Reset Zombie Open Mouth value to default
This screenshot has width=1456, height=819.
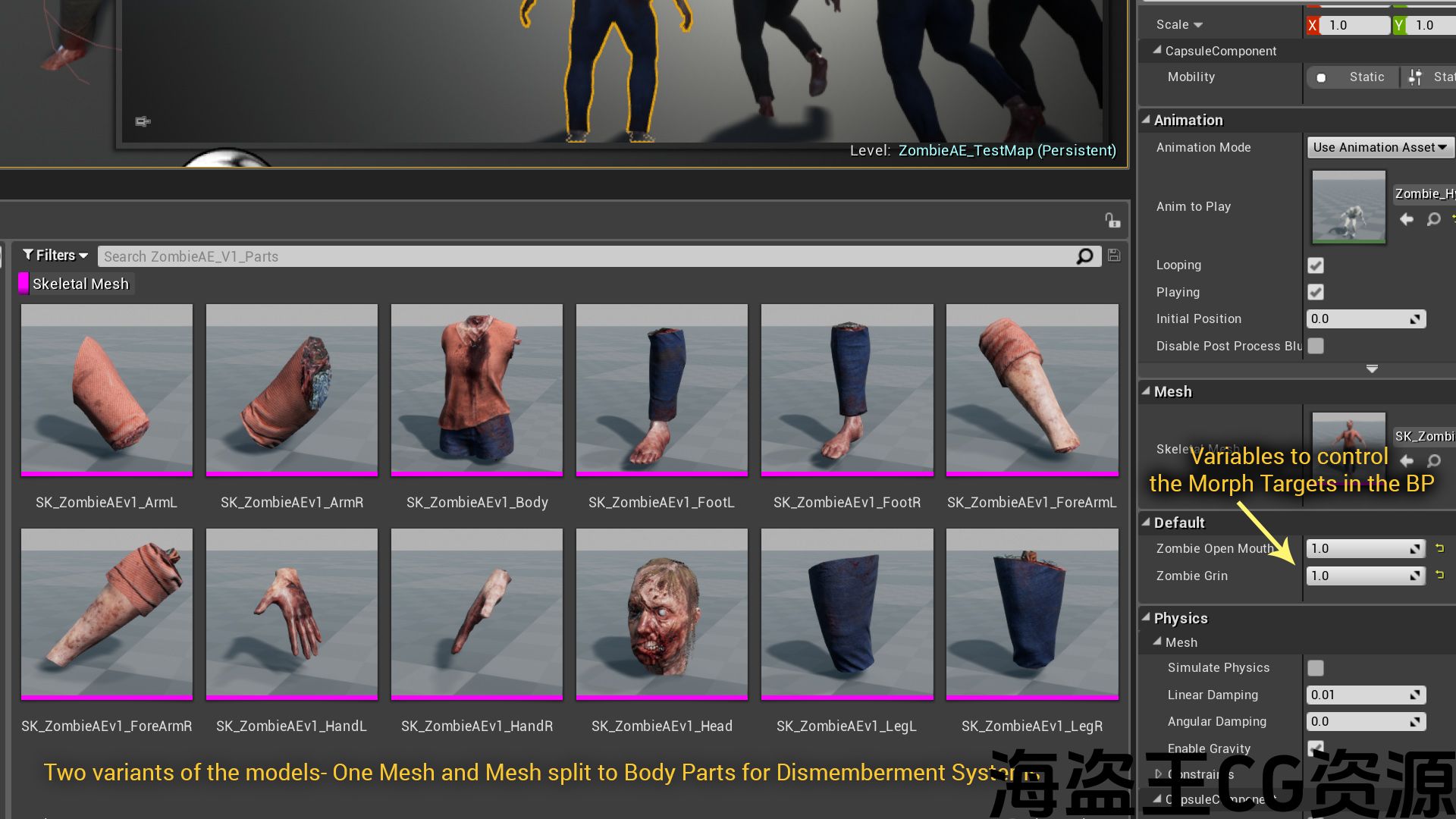(x=1439, y=548)
